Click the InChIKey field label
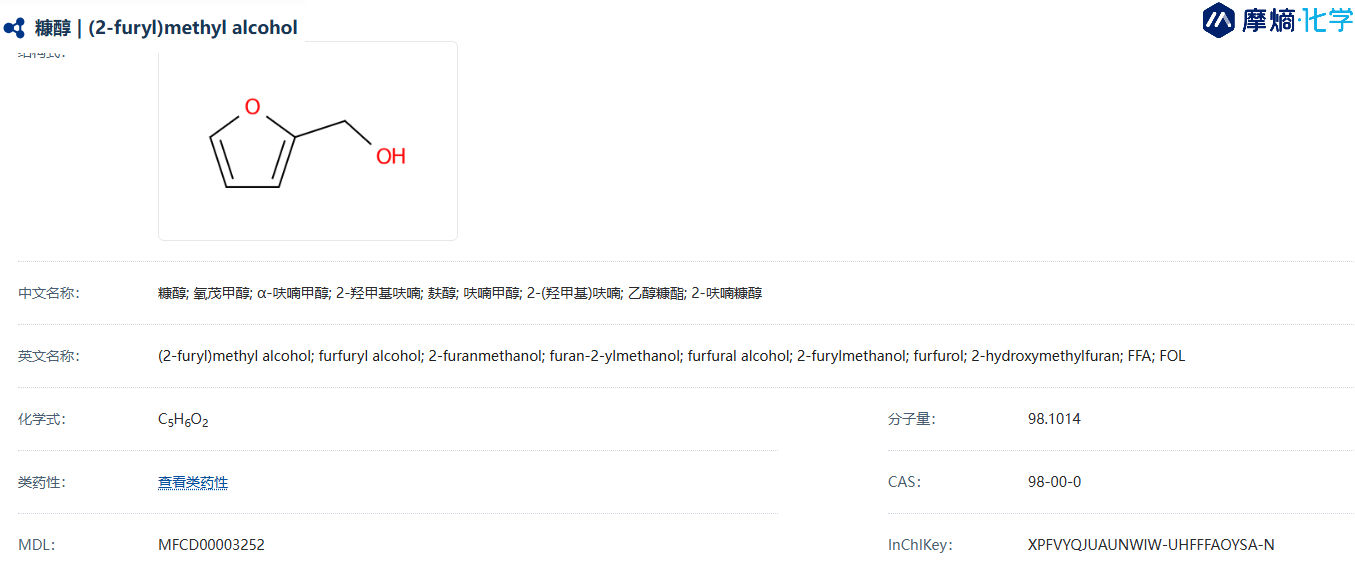Viewport: 1355px width, 571px height. [x=920, y=545]
